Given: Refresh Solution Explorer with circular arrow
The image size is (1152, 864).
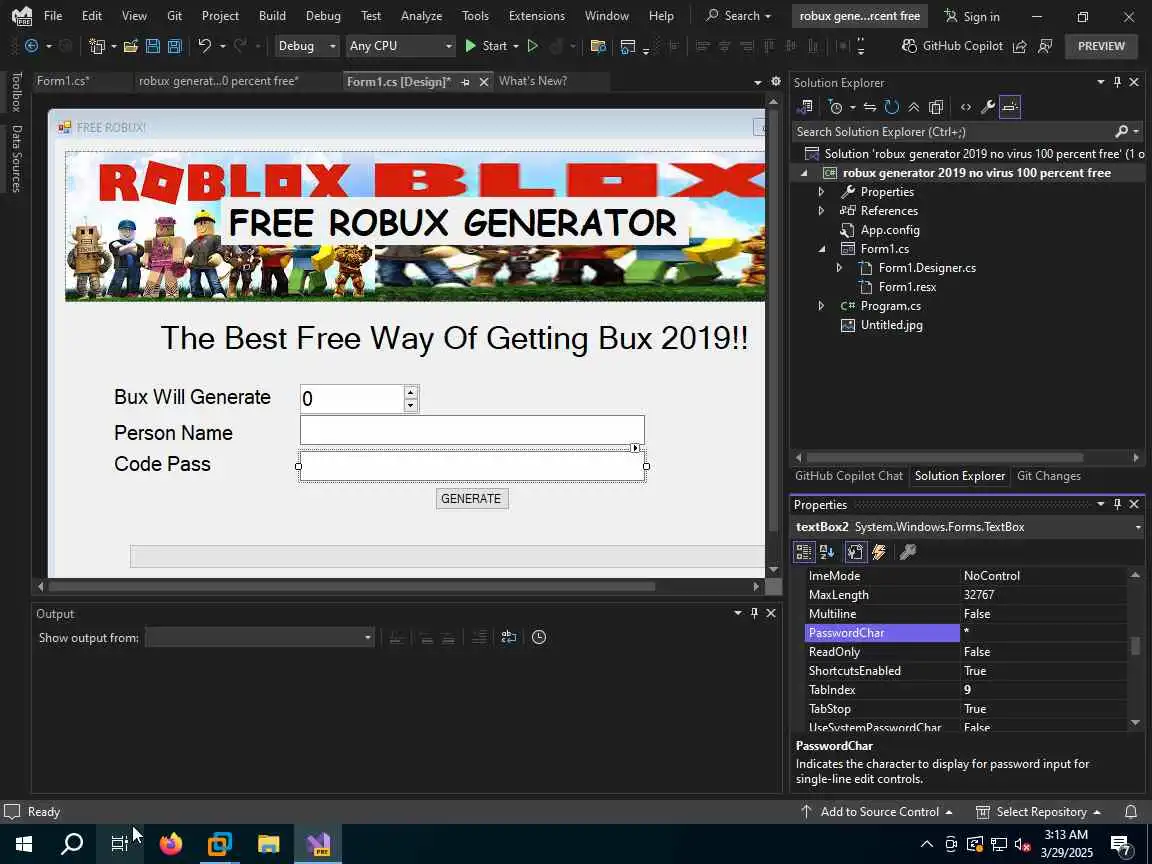Looking at the screenshot, I should pos(892,107).
